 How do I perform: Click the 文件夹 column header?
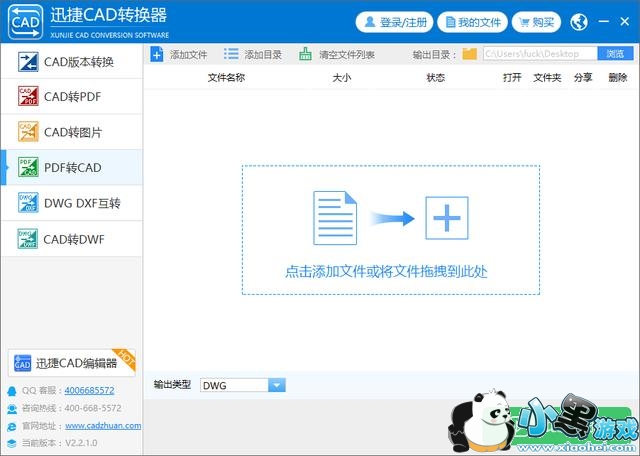click(547, 78)
